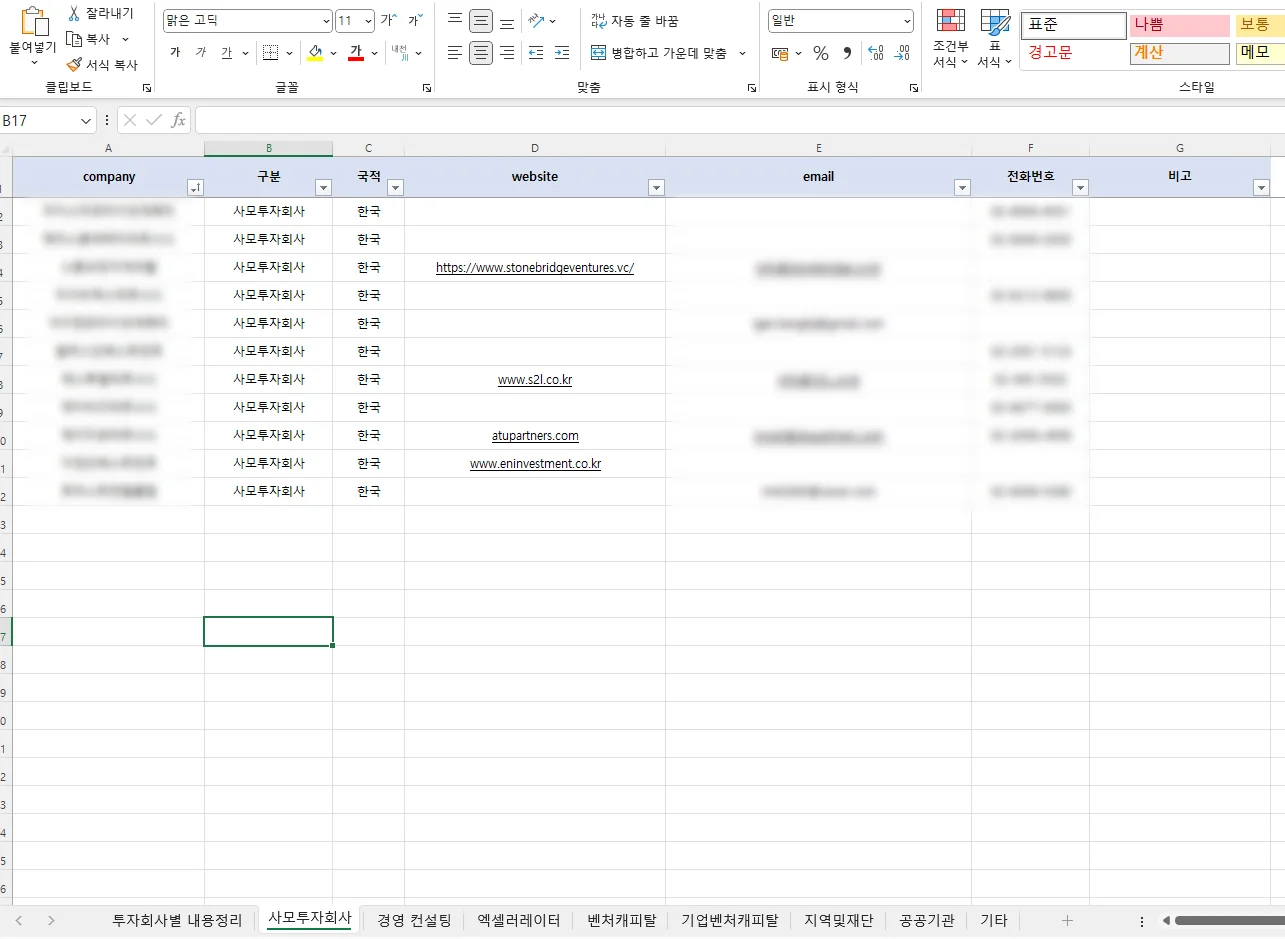The height and width of the screenshot is (939, 1285).
Task: Select the 표준 cell style
Action: click(1074, 25)
